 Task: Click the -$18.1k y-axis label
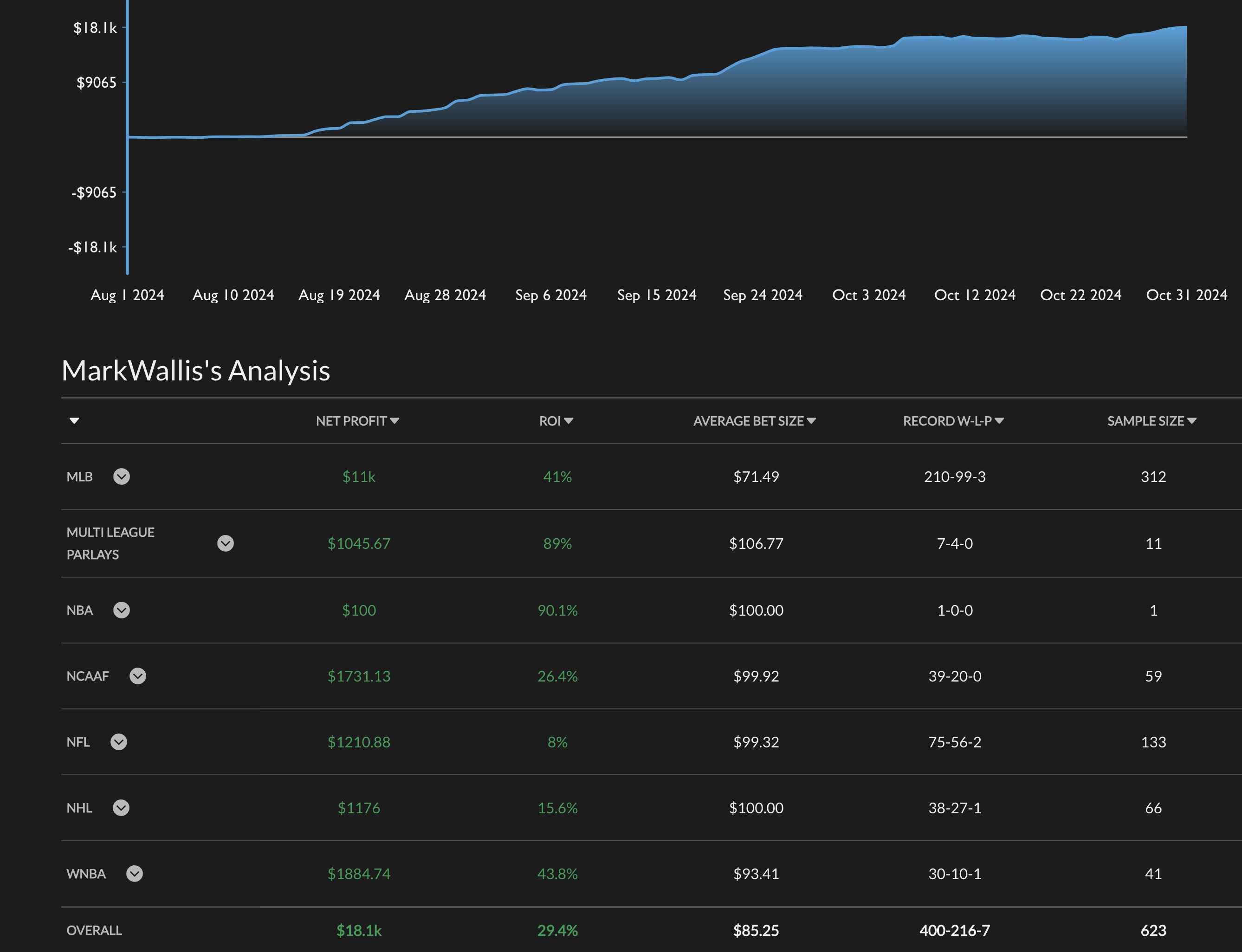click(x=93, y=248)
